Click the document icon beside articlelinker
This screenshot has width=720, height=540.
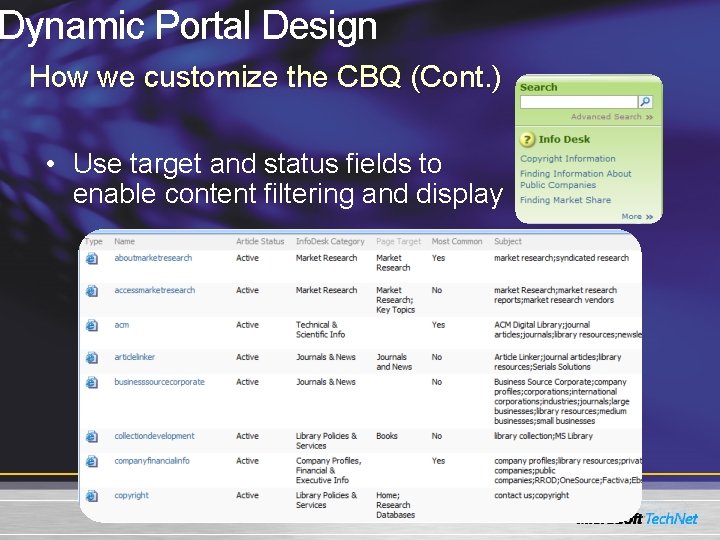tap(92, 358)
